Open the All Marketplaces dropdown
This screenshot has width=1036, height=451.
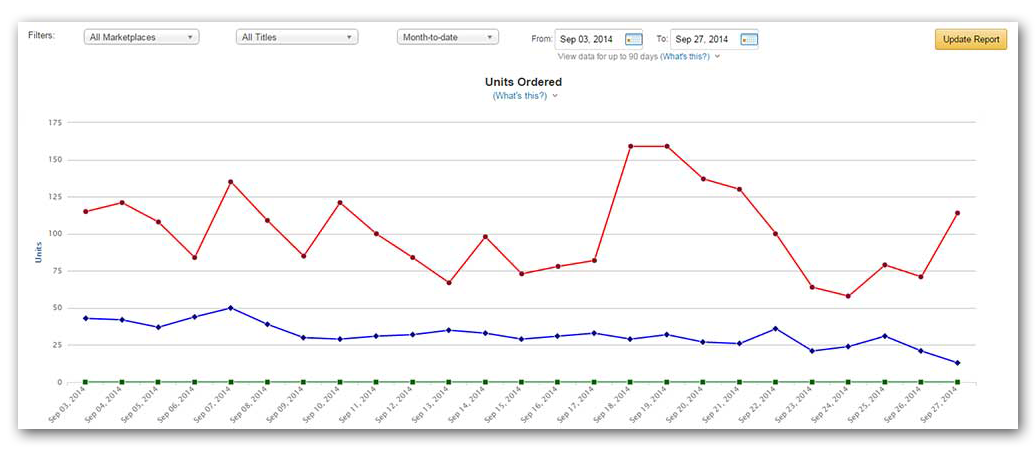141,37
